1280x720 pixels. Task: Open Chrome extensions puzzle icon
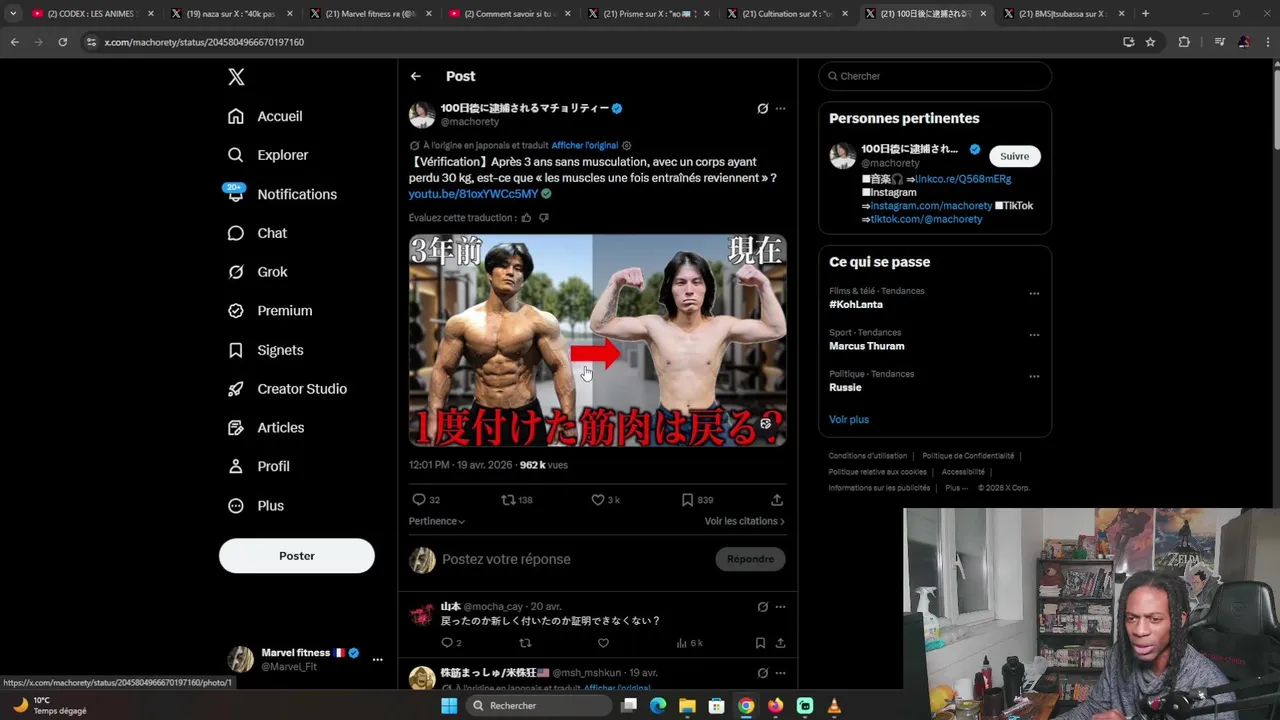[x=1184, y=42]
